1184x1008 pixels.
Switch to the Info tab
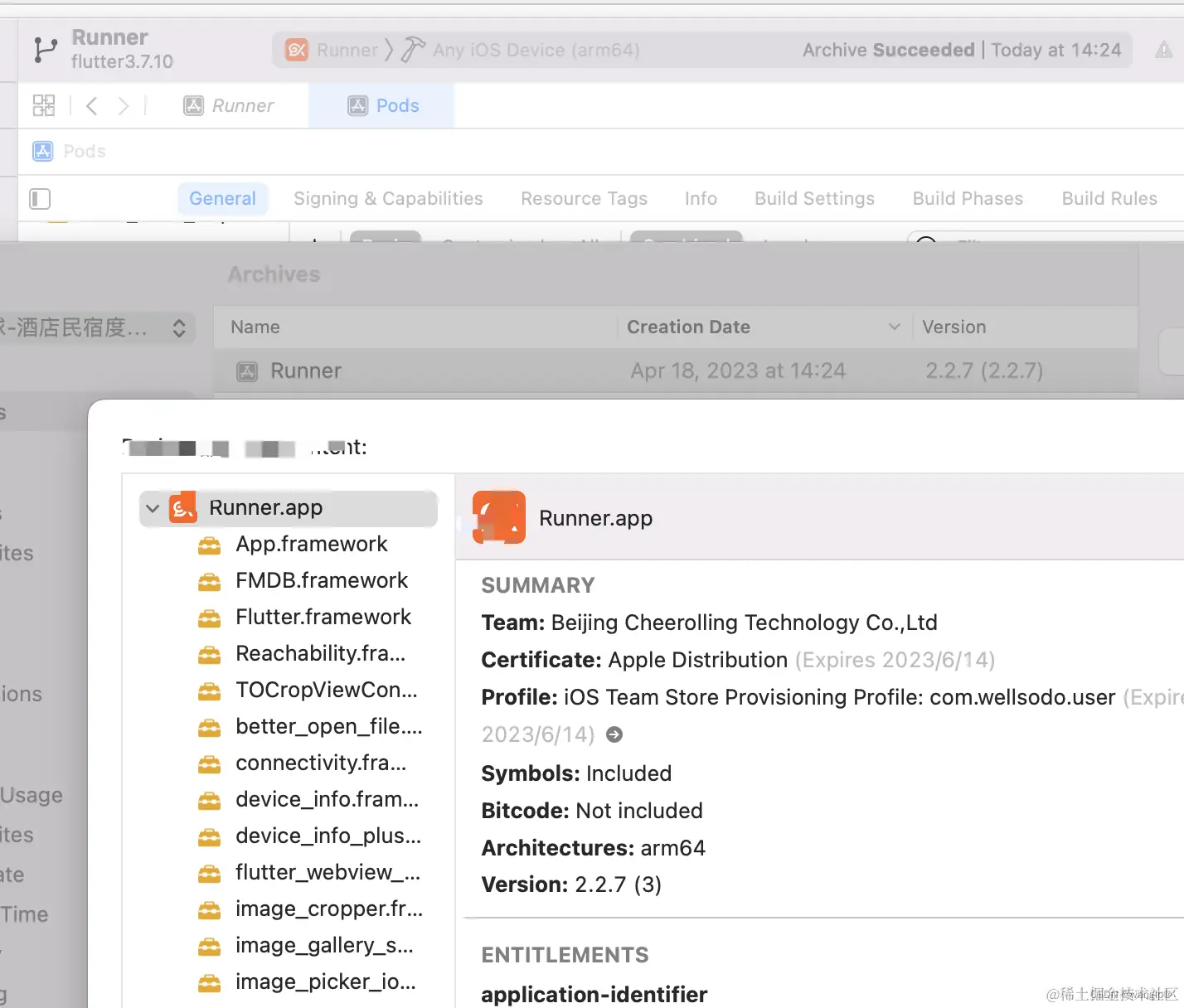click(701, 199)
